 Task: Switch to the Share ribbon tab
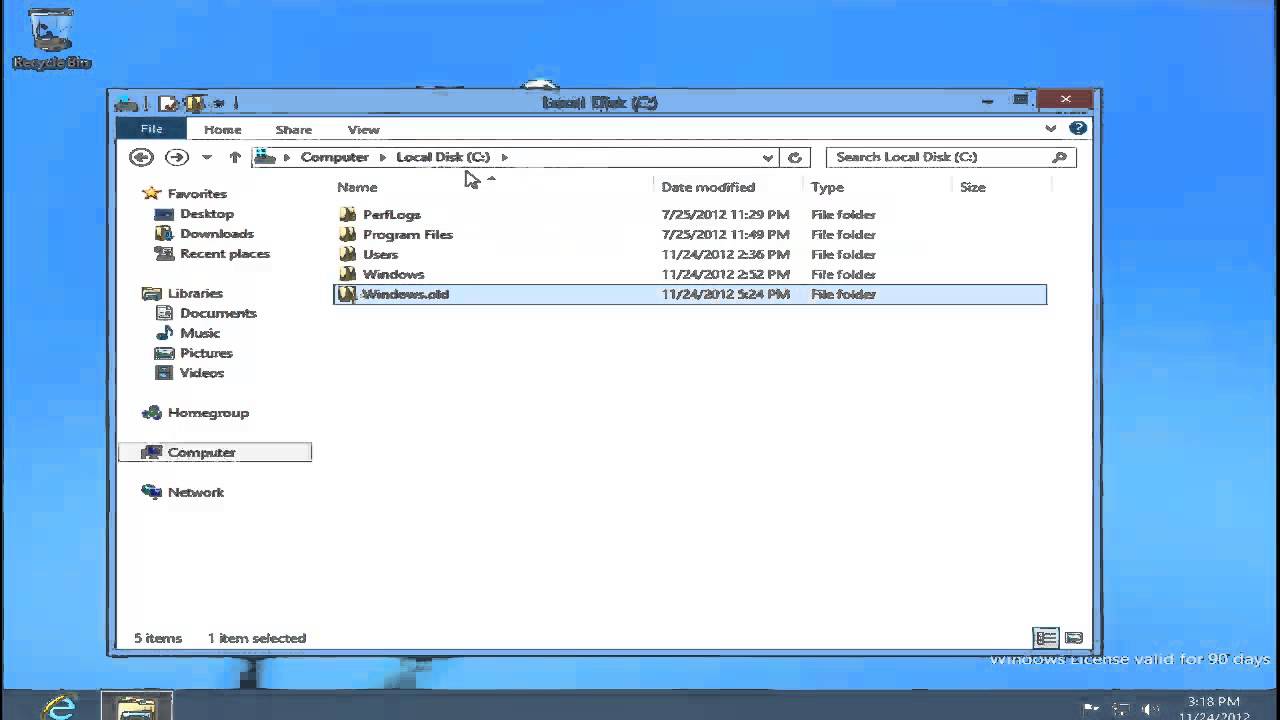point(294,129)
